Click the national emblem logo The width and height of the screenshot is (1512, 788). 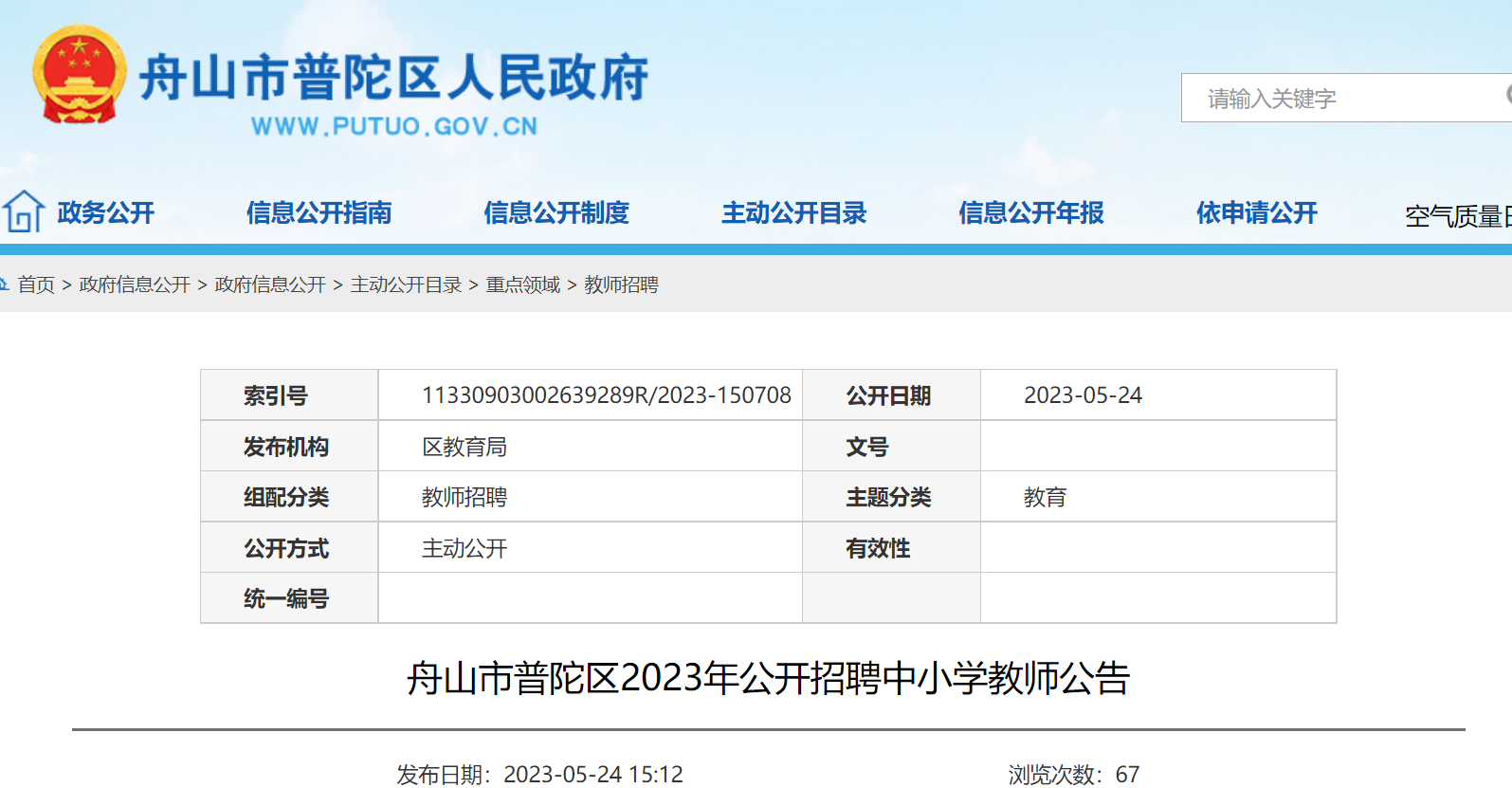pos(80,75)
